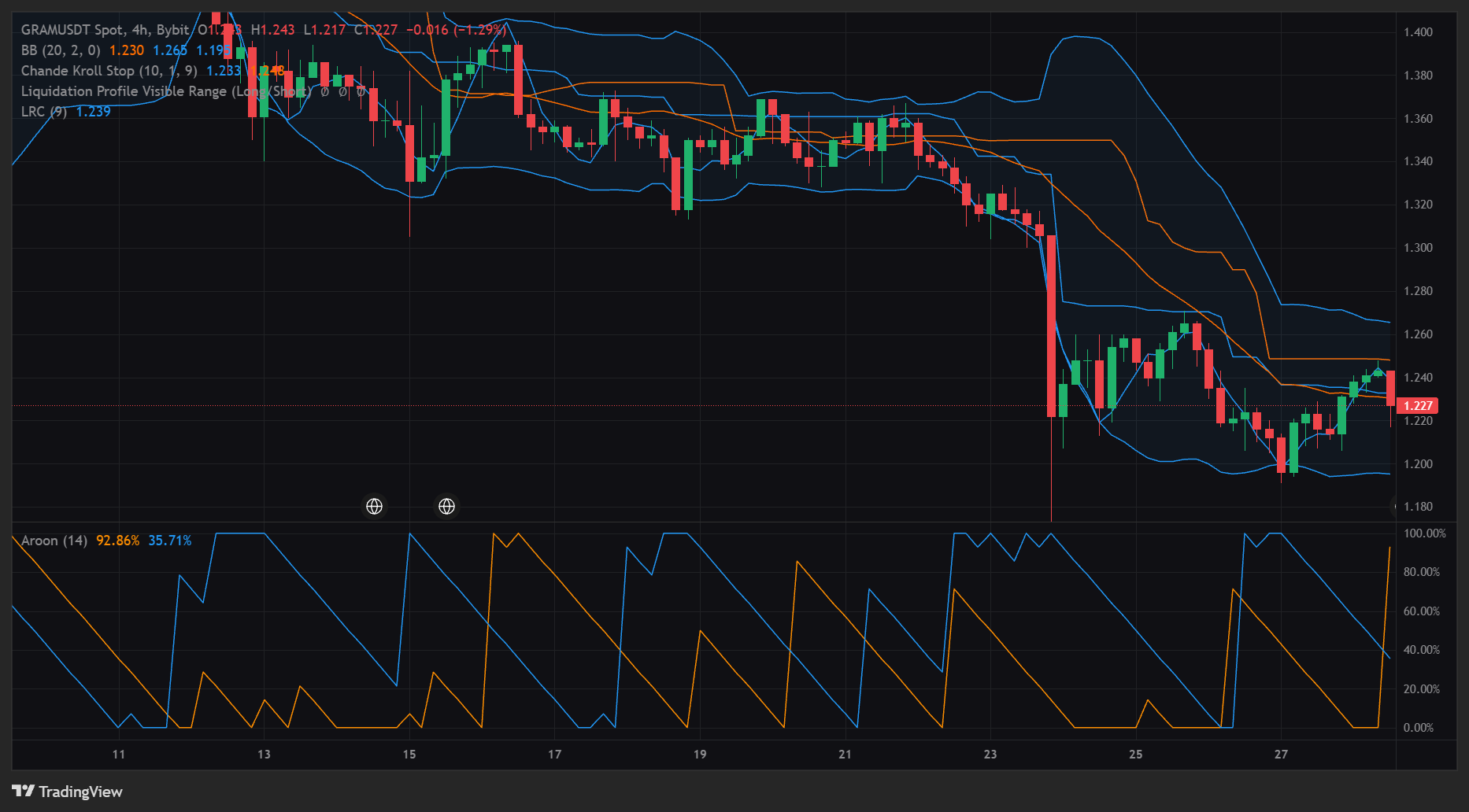Image resolution: width=1469 pixels, height=812 pixels.
Task: Click the Aroon down value 35.71%
Action: (x=170, y=541)
